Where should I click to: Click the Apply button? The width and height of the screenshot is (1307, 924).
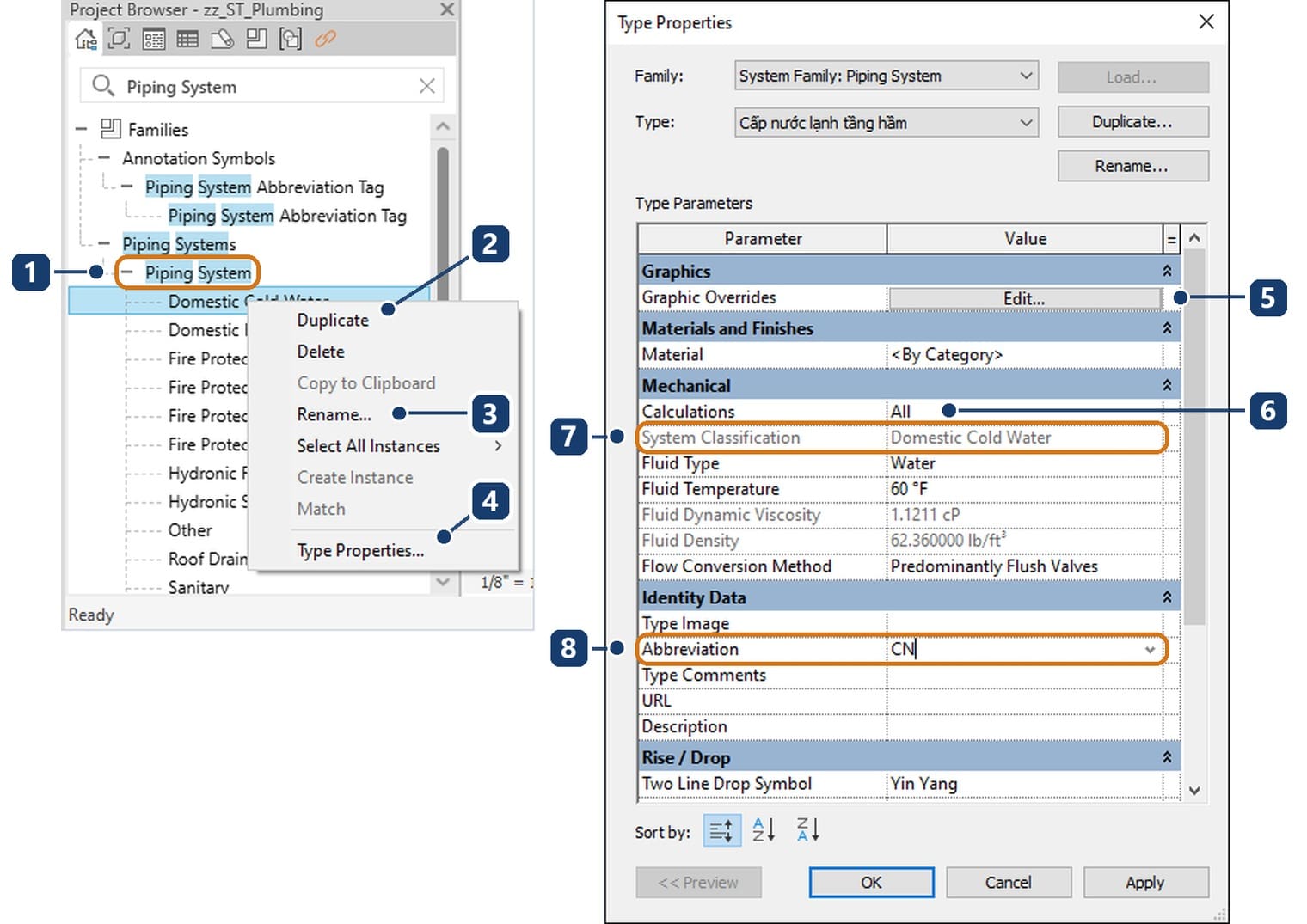(x=1145, y=883)
